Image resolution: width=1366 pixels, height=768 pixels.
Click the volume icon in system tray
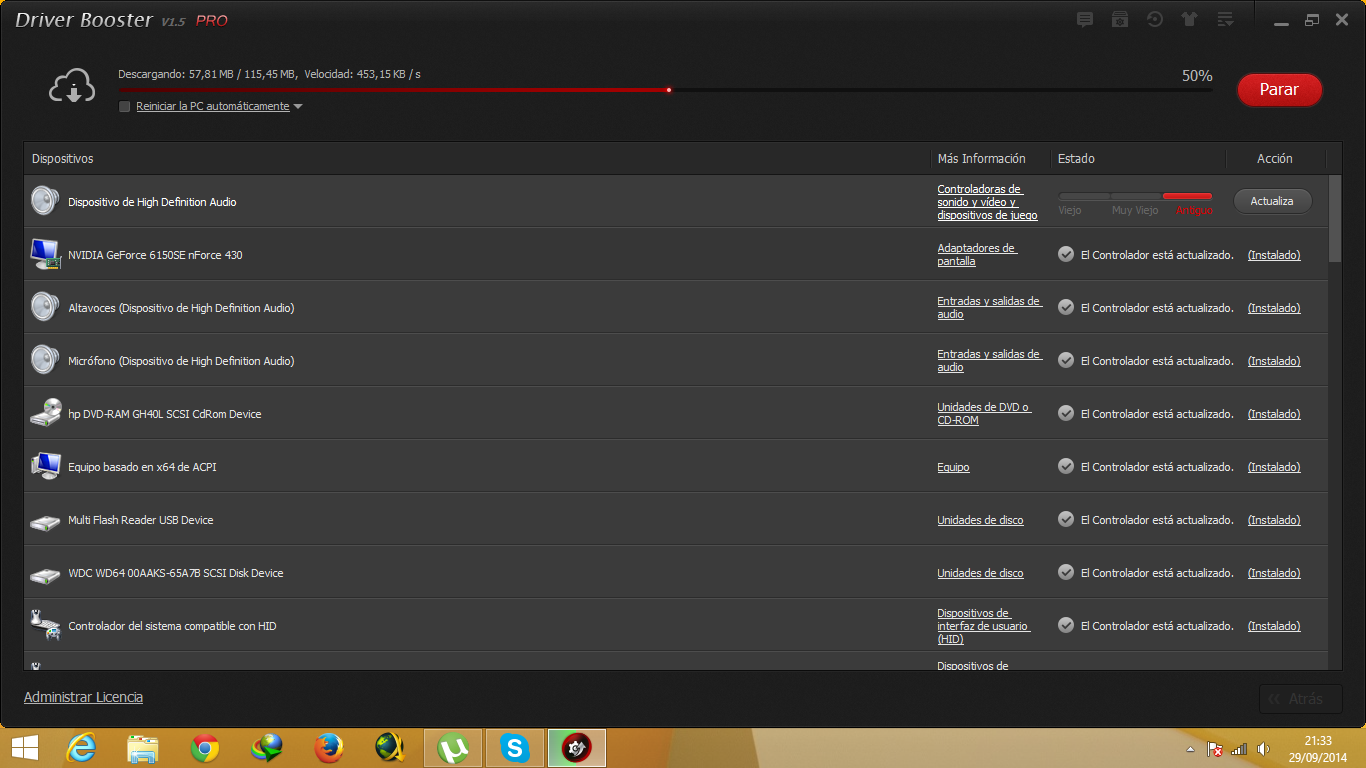[x=1263, y=748]
